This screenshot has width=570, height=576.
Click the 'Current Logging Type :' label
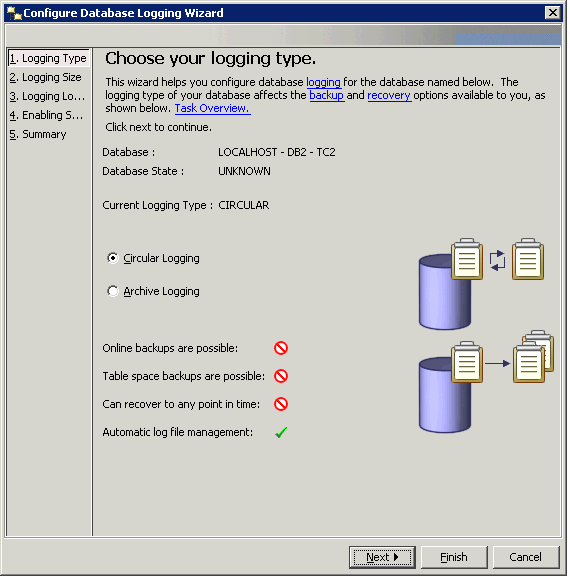pos(158,205)
